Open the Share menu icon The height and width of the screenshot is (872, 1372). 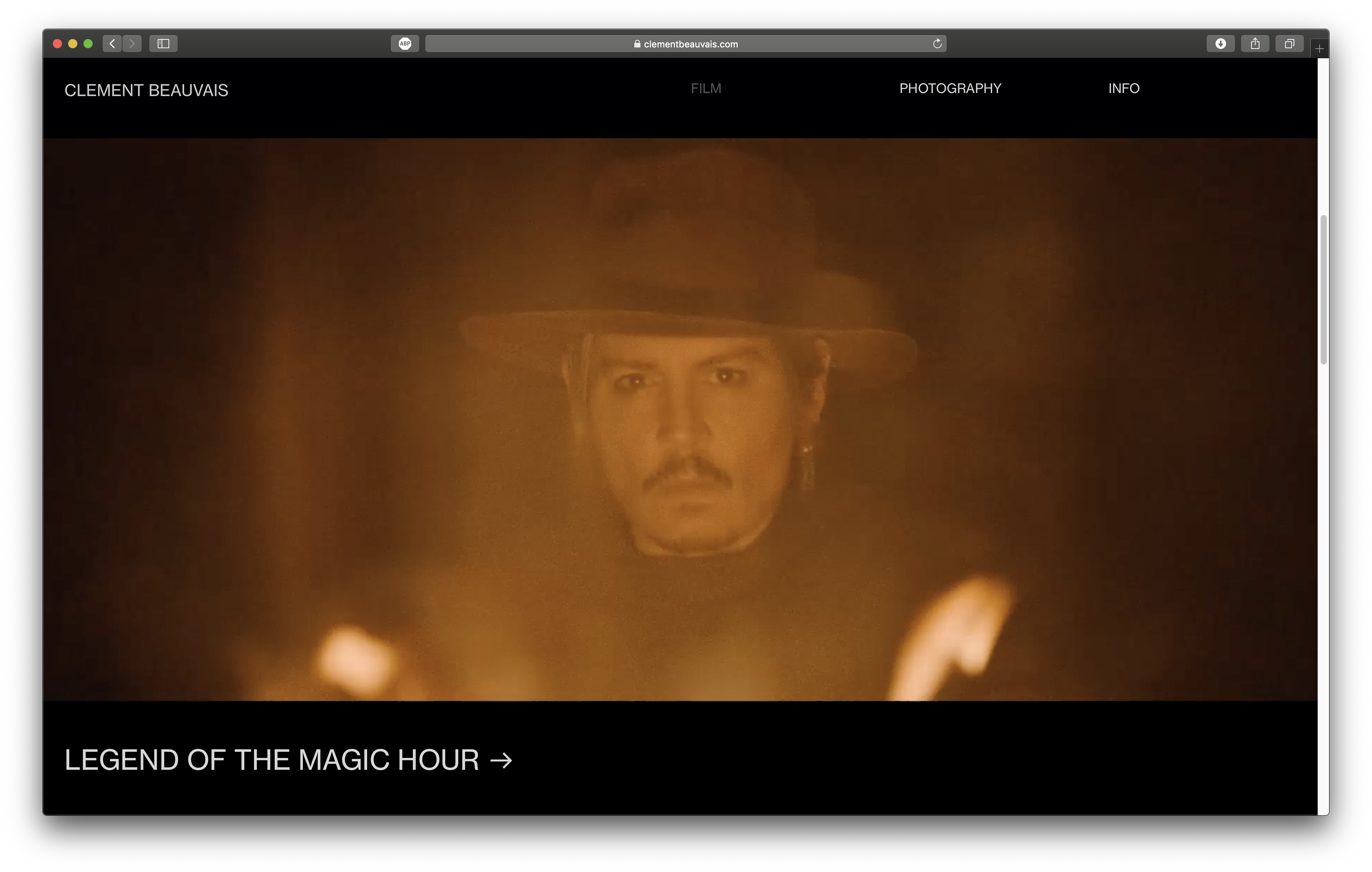click(x=1255, y=44)
